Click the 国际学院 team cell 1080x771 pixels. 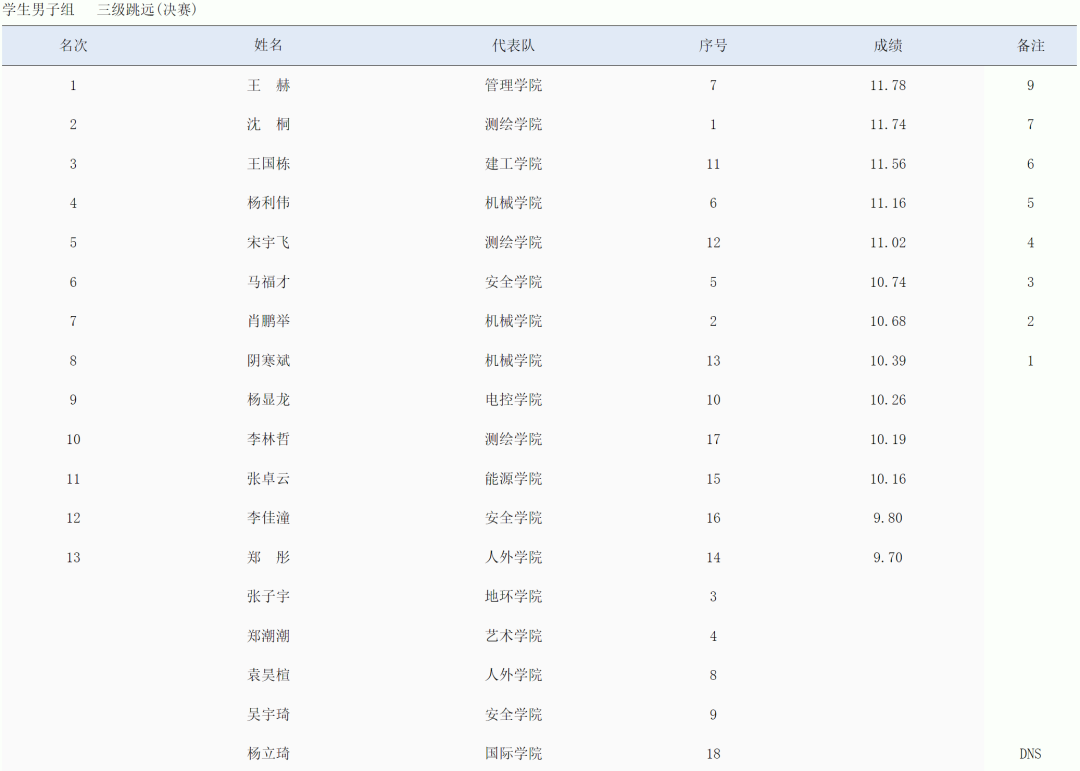tap(513, 754)
